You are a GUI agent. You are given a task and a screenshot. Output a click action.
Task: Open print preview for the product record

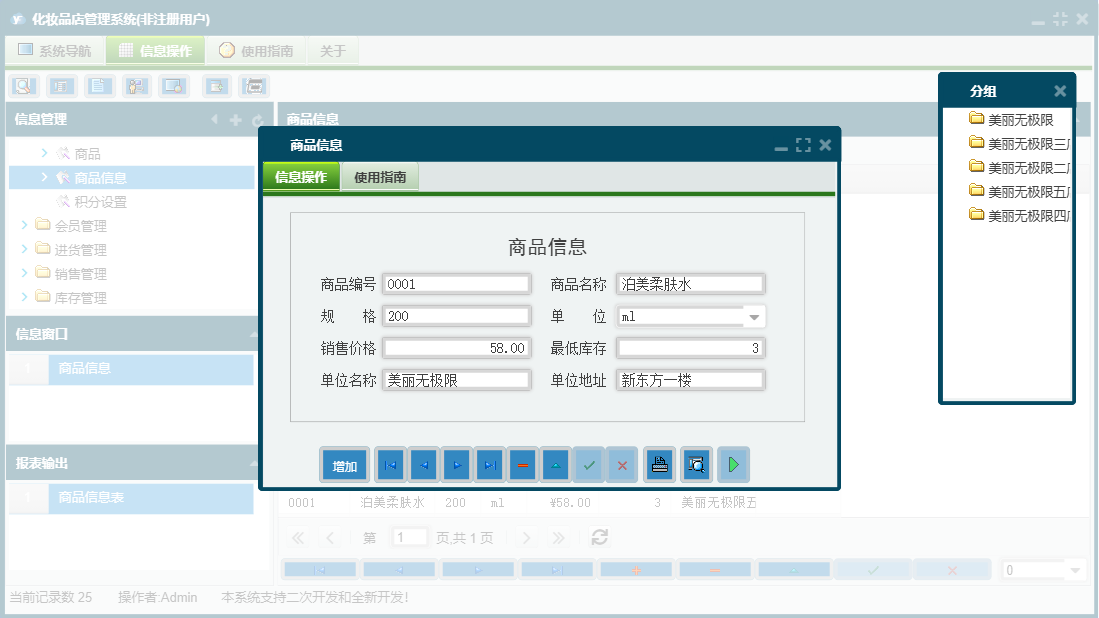(696, 464)
